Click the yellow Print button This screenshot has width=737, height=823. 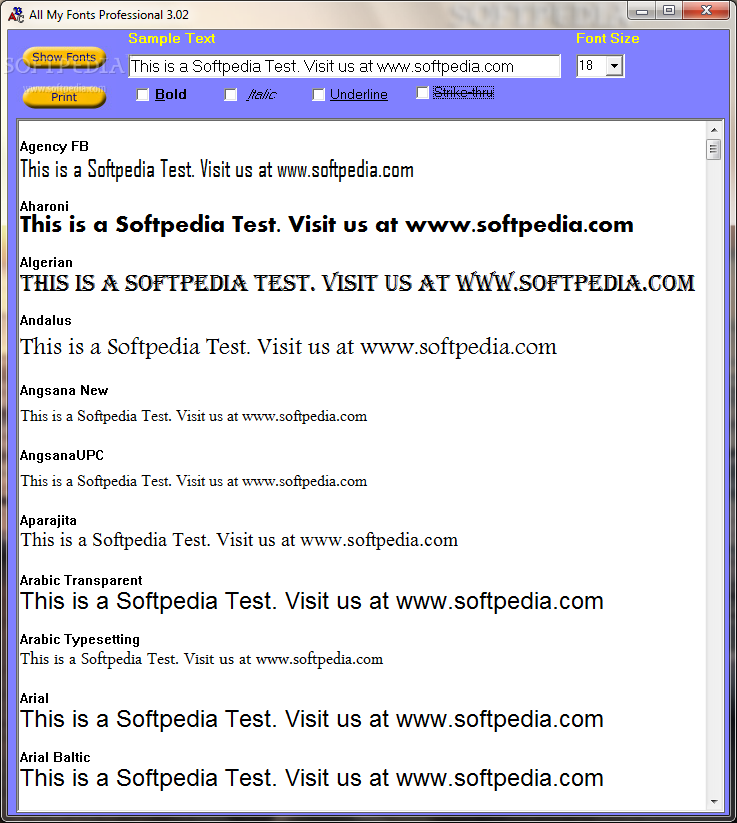tap(64, 97)
